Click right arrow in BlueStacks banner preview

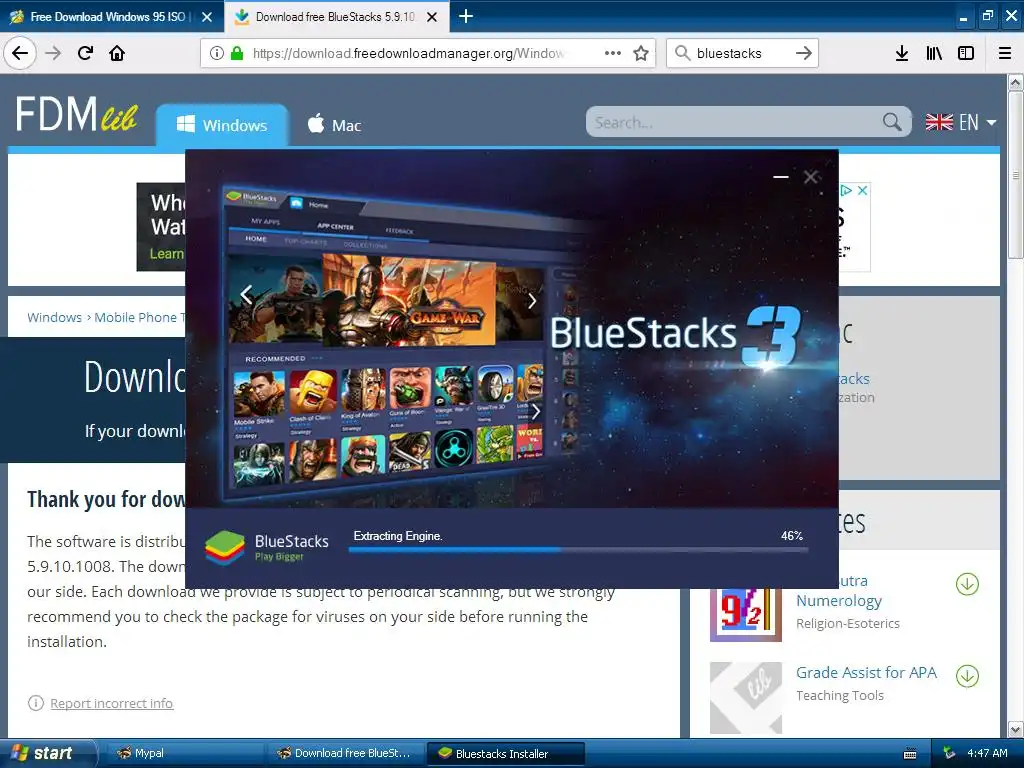532,300
